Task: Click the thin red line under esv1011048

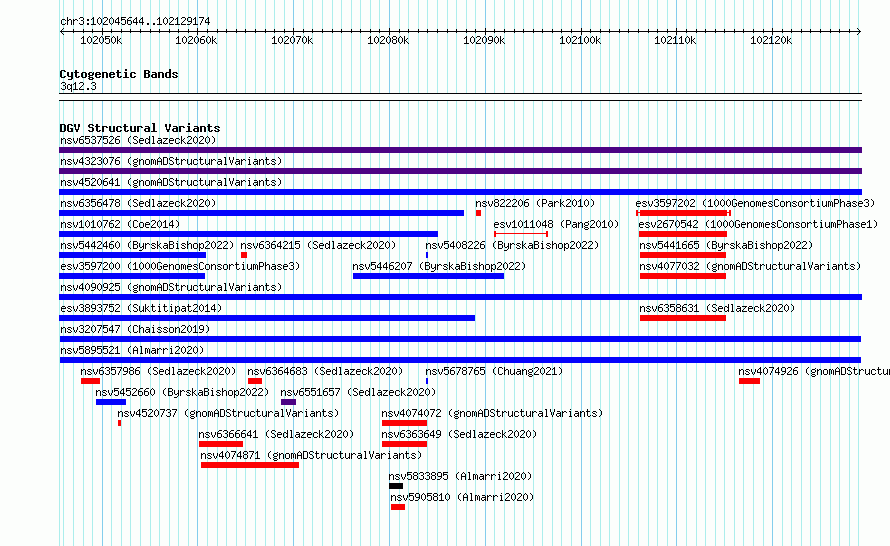Action: (521, 234)
